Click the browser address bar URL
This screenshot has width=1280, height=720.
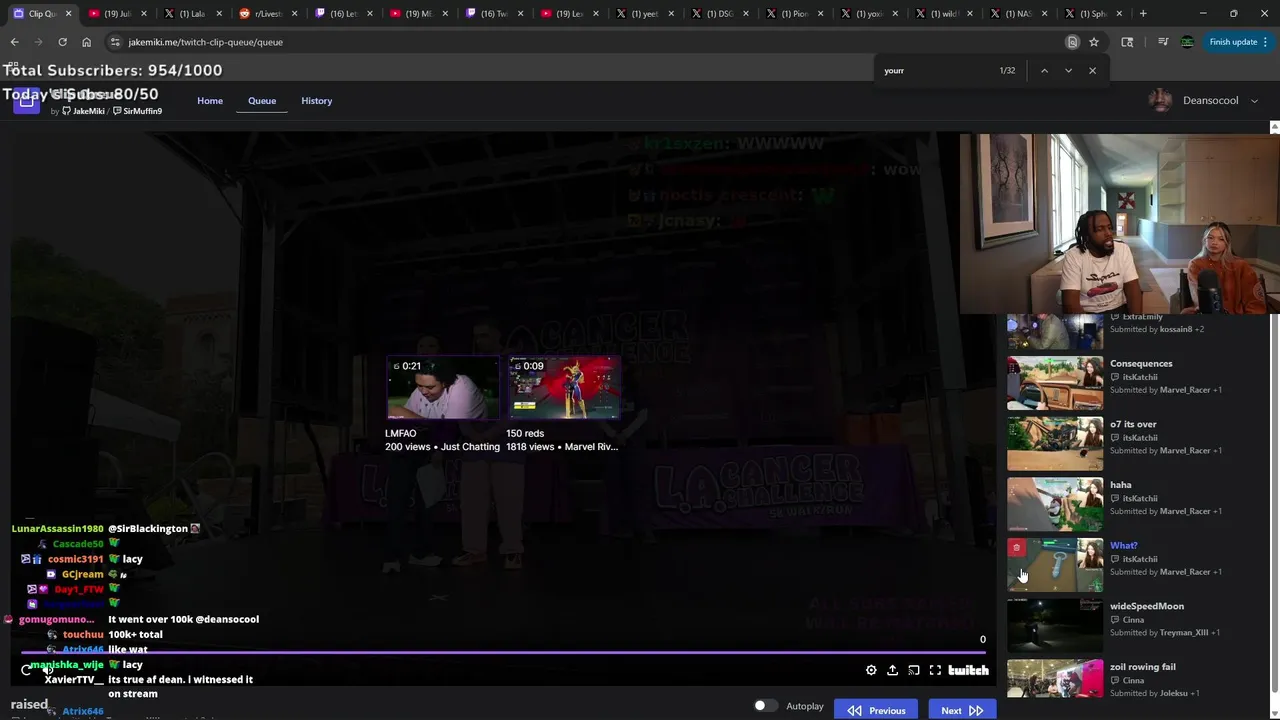tap(205, 42)
